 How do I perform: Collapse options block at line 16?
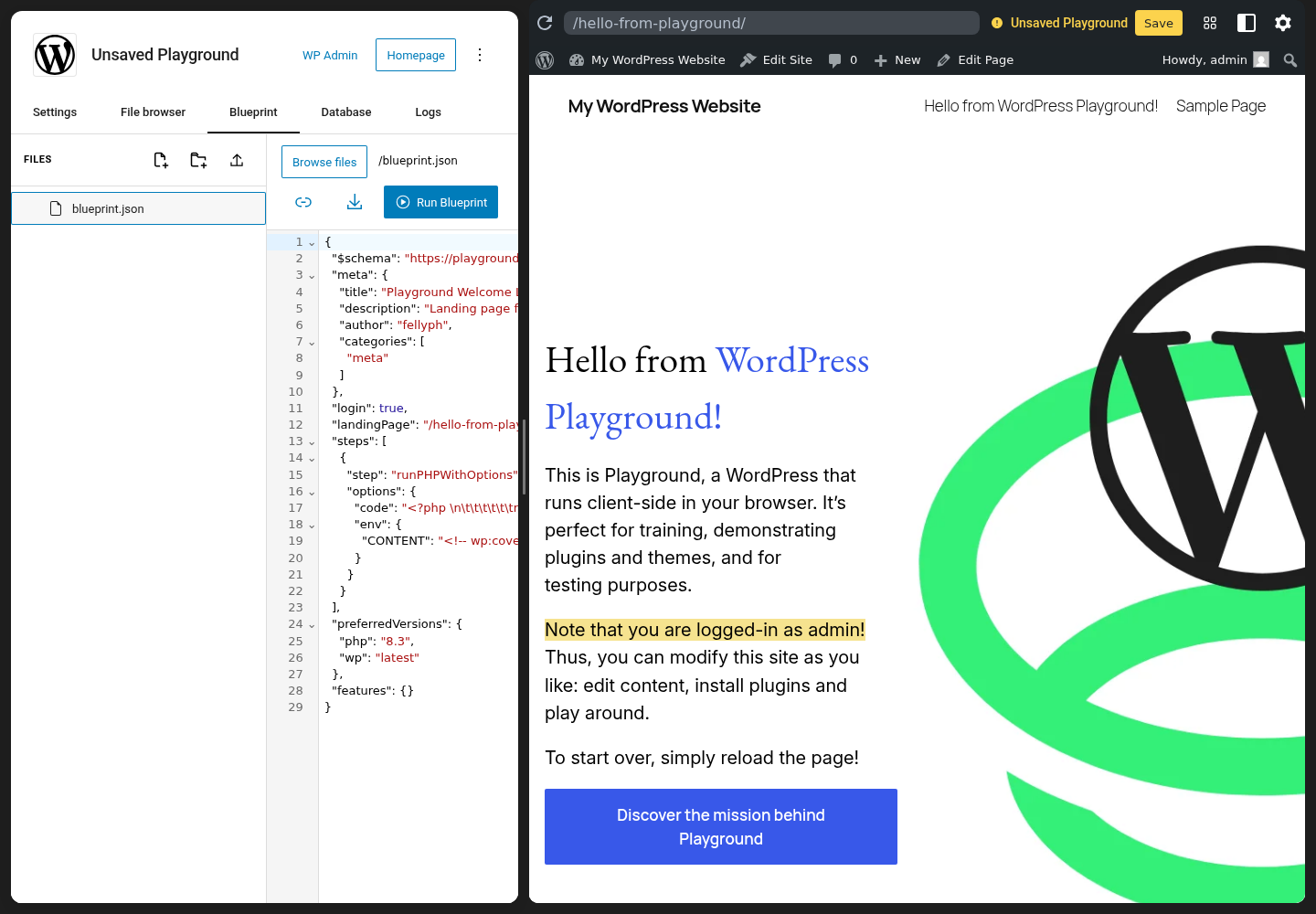click(312, 493)
